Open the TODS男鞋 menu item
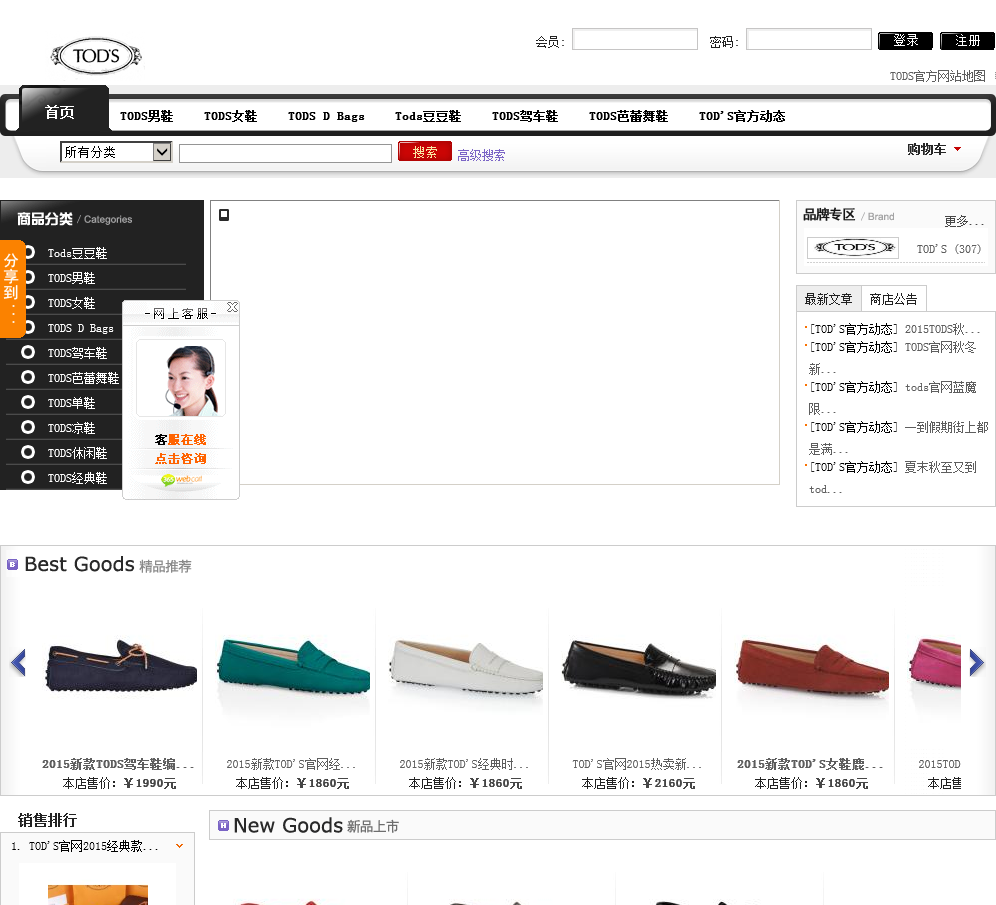 [146, 116]
